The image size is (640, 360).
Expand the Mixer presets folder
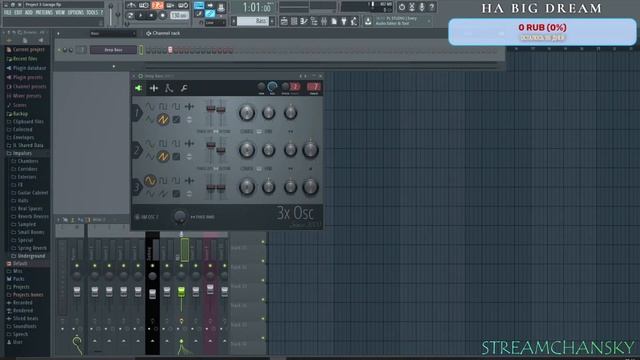[24, 96]
